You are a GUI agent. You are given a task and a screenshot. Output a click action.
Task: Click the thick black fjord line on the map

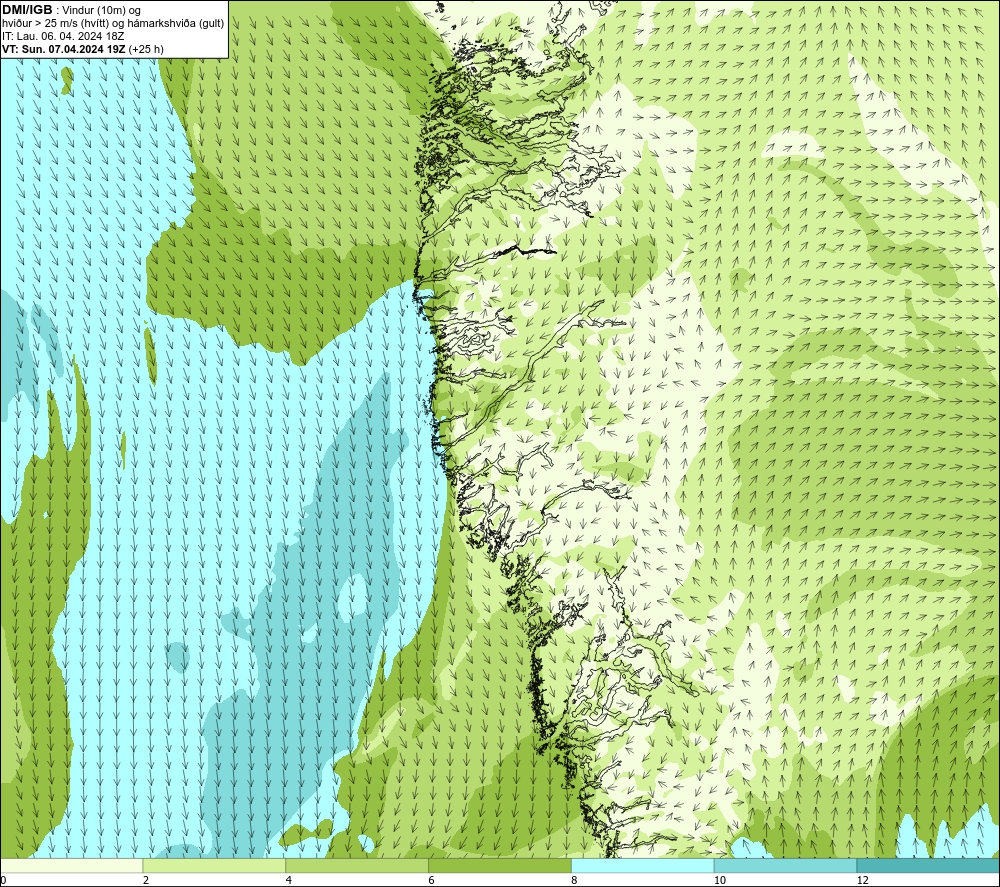(x=525, y=250)
